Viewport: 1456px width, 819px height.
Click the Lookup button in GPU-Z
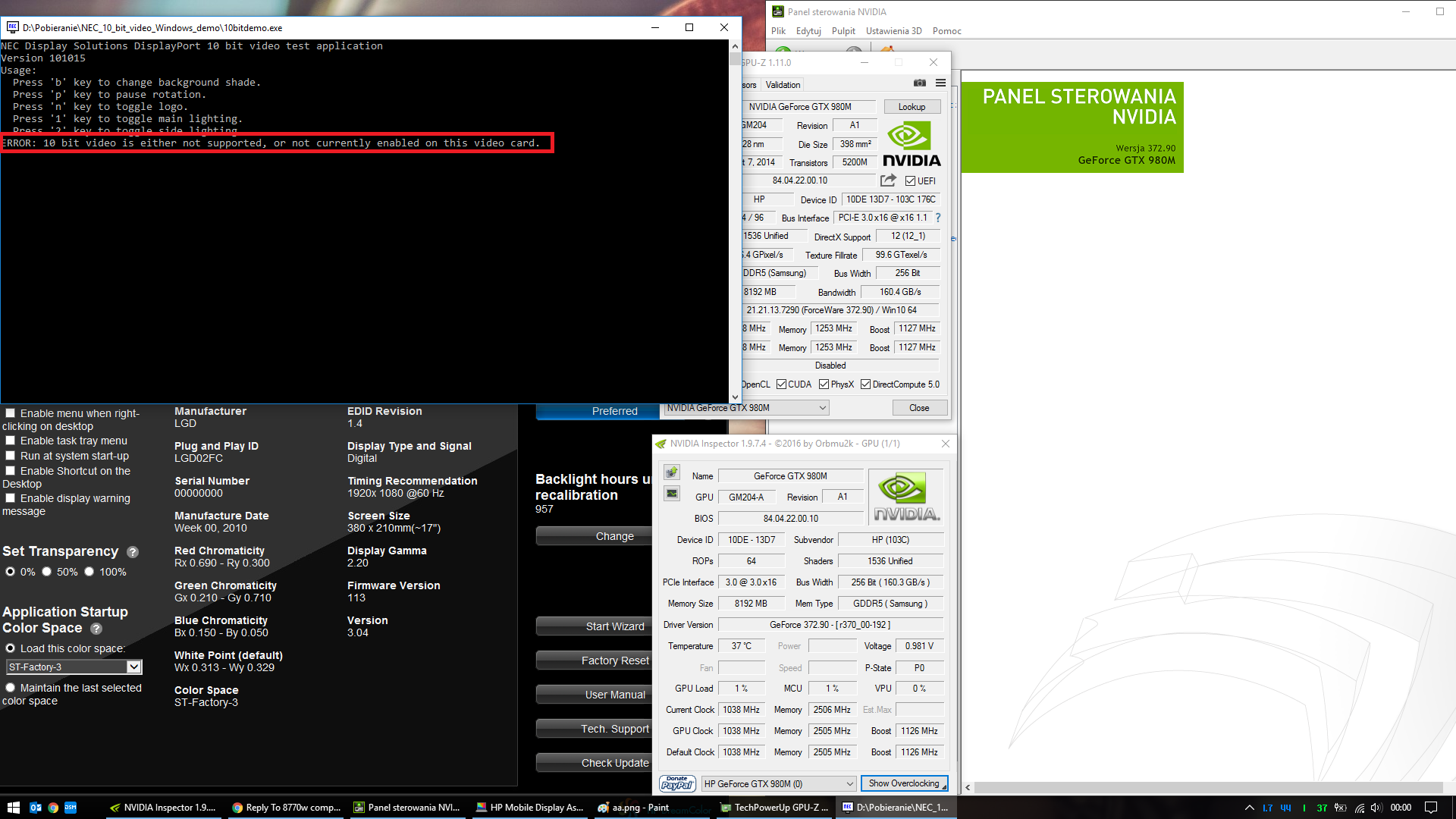point(912,107)
